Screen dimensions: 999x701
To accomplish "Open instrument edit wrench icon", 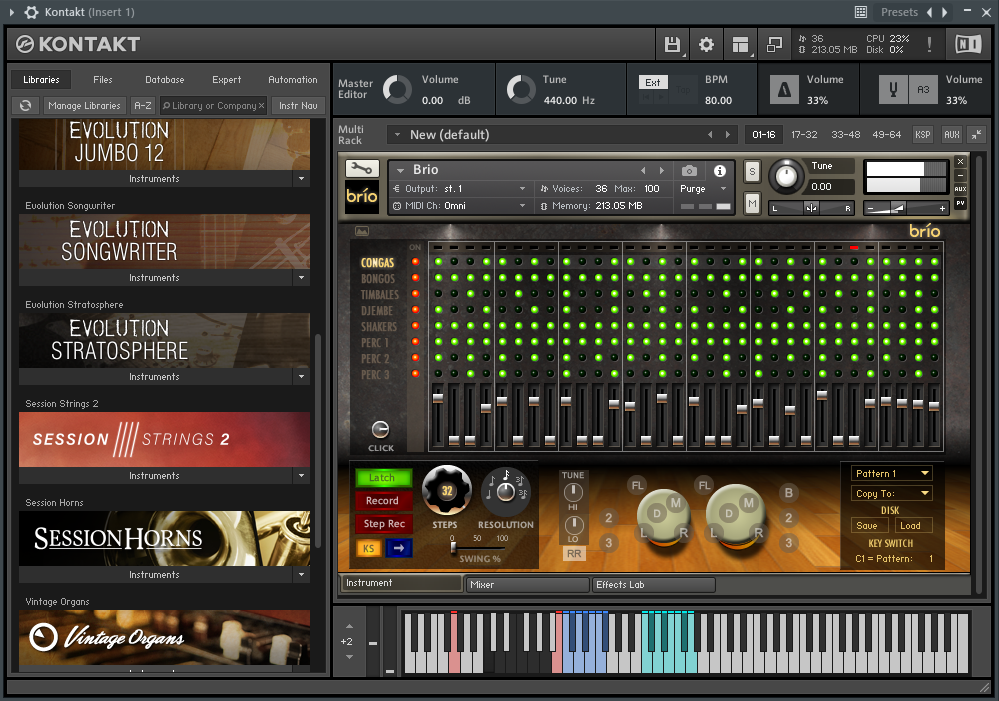I will pyautogui.click(x=362, y=169).
